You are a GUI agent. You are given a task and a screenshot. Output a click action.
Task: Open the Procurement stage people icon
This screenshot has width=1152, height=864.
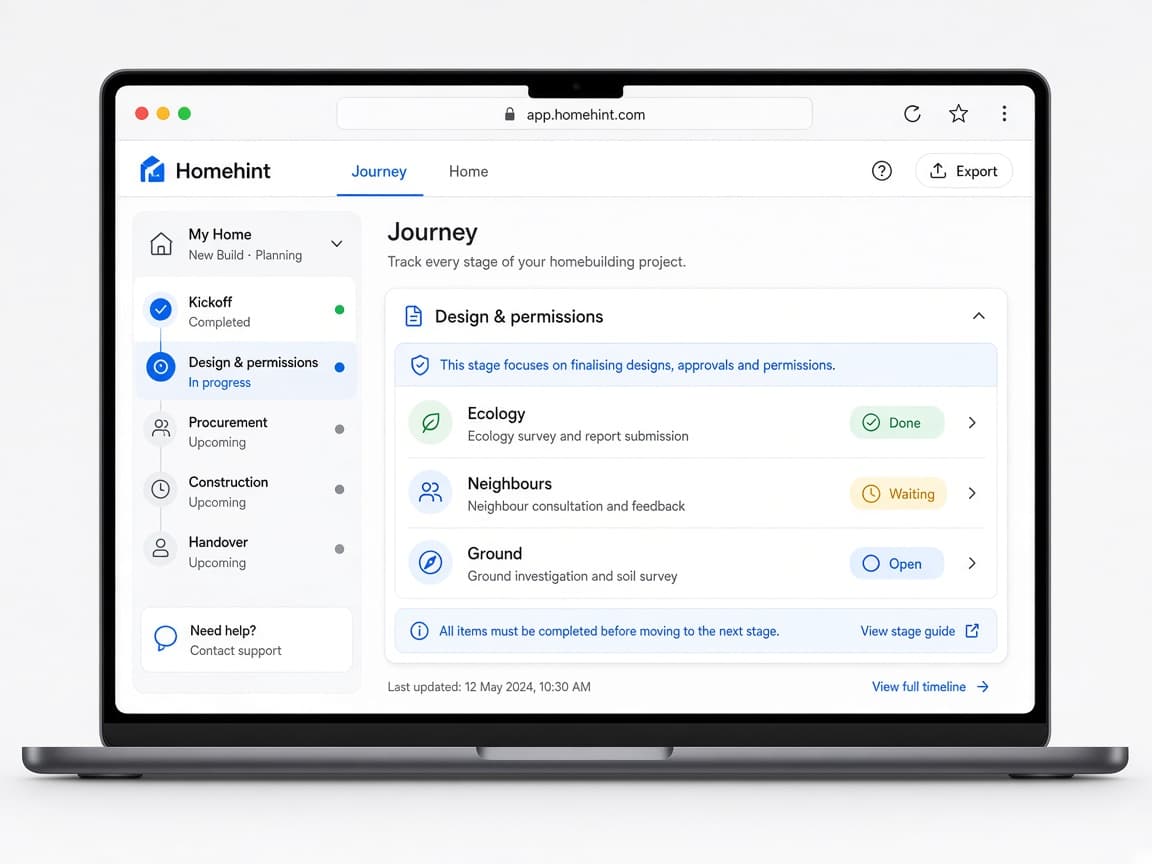point(161,428)
